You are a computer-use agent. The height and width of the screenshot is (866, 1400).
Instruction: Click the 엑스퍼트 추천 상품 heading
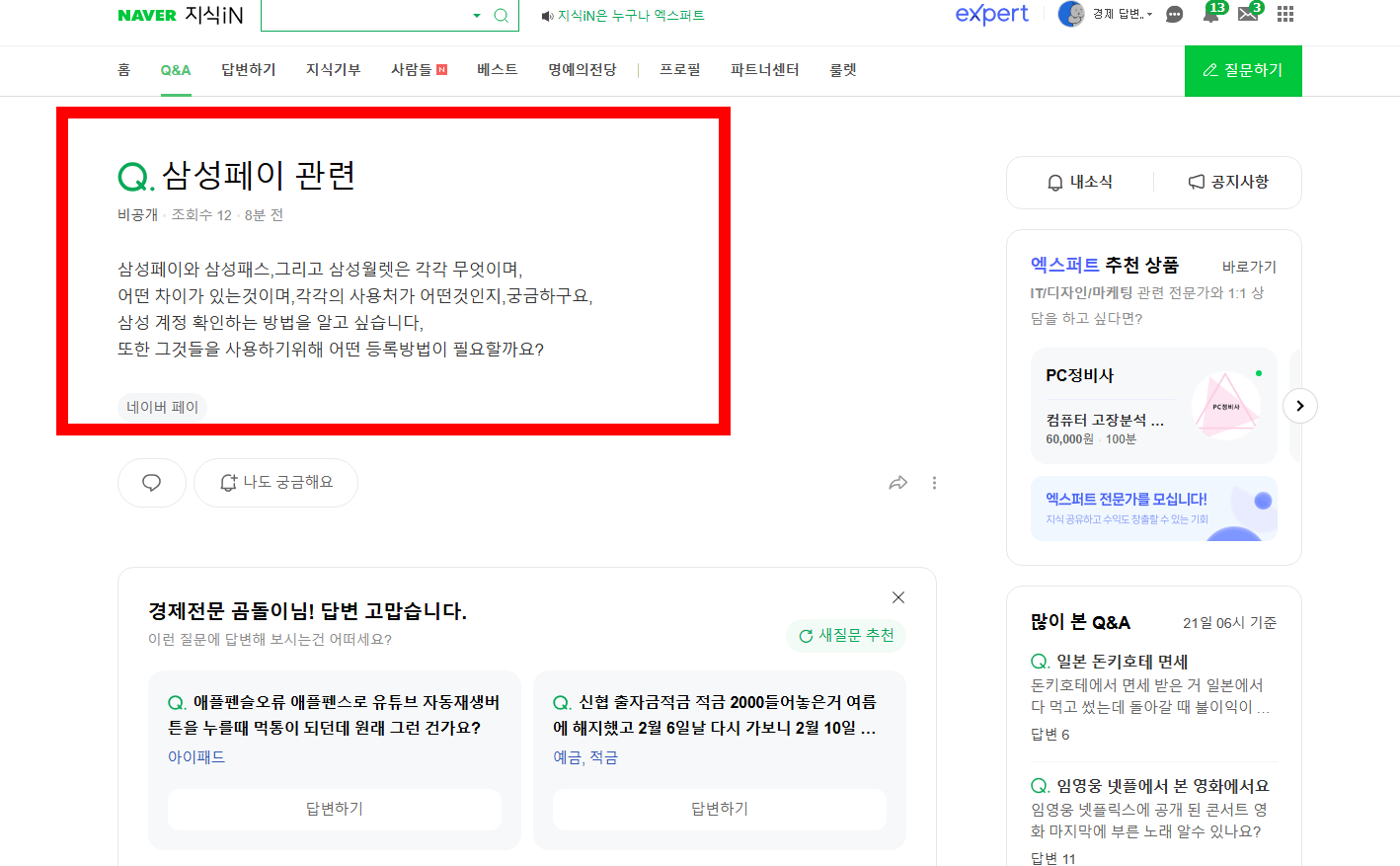1105,265
